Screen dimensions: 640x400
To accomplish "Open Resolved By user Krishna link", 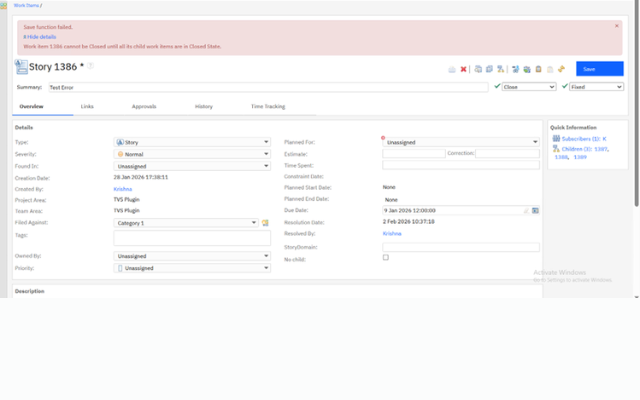I will (x=392, y=233).
